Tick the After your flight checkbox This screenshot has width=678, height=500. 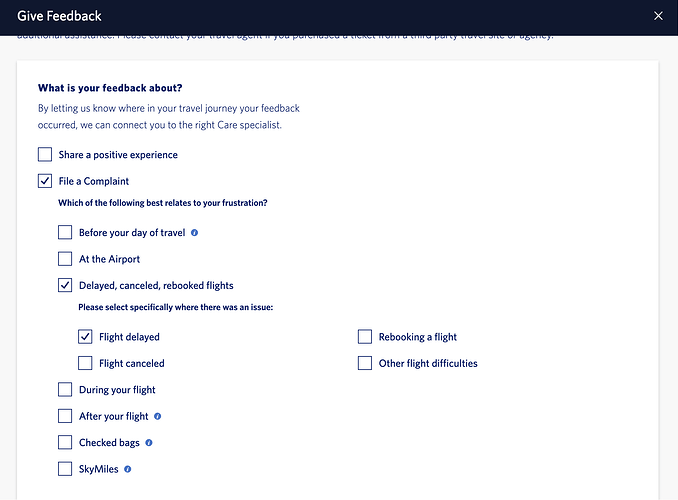tap(65, 416)
